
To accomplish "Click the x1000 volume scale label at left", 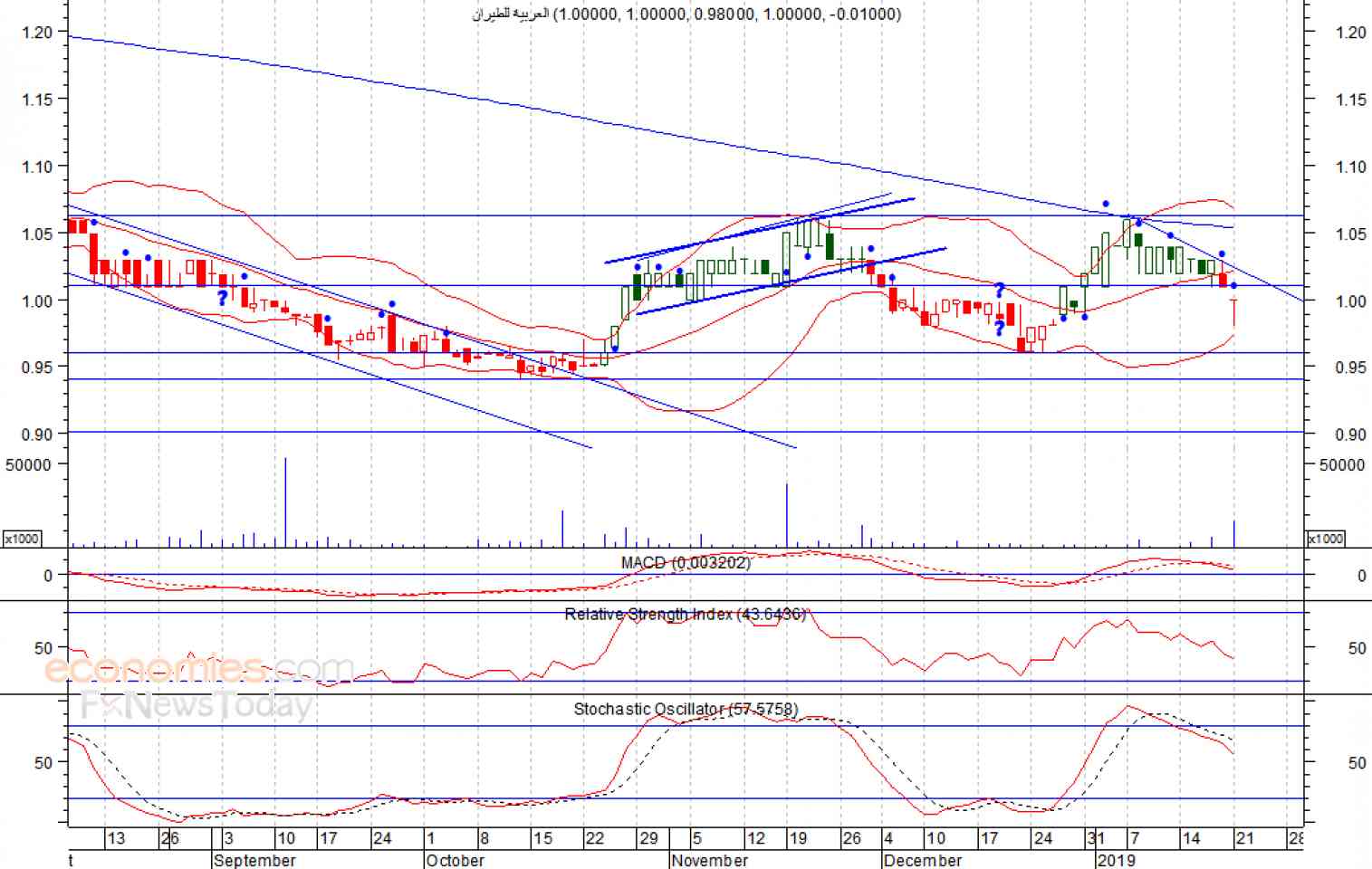I will (22, 539).
